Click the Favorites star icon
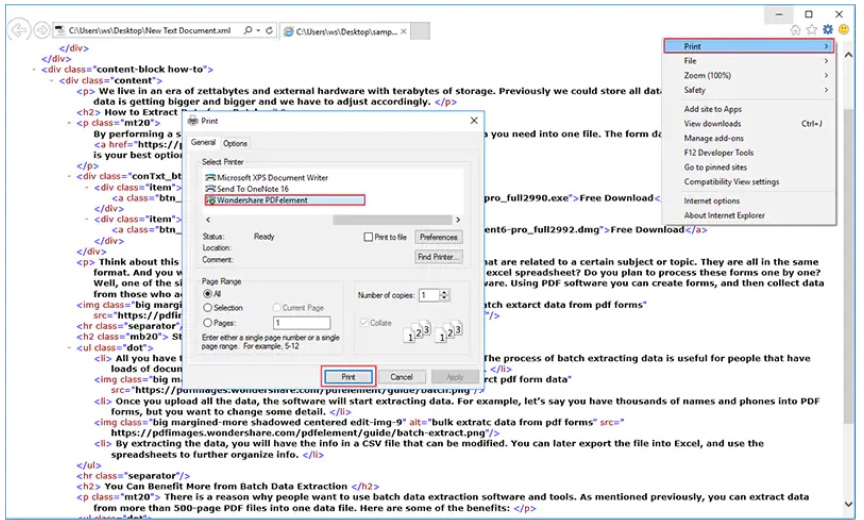864x520 pixels. click(811, 30)
